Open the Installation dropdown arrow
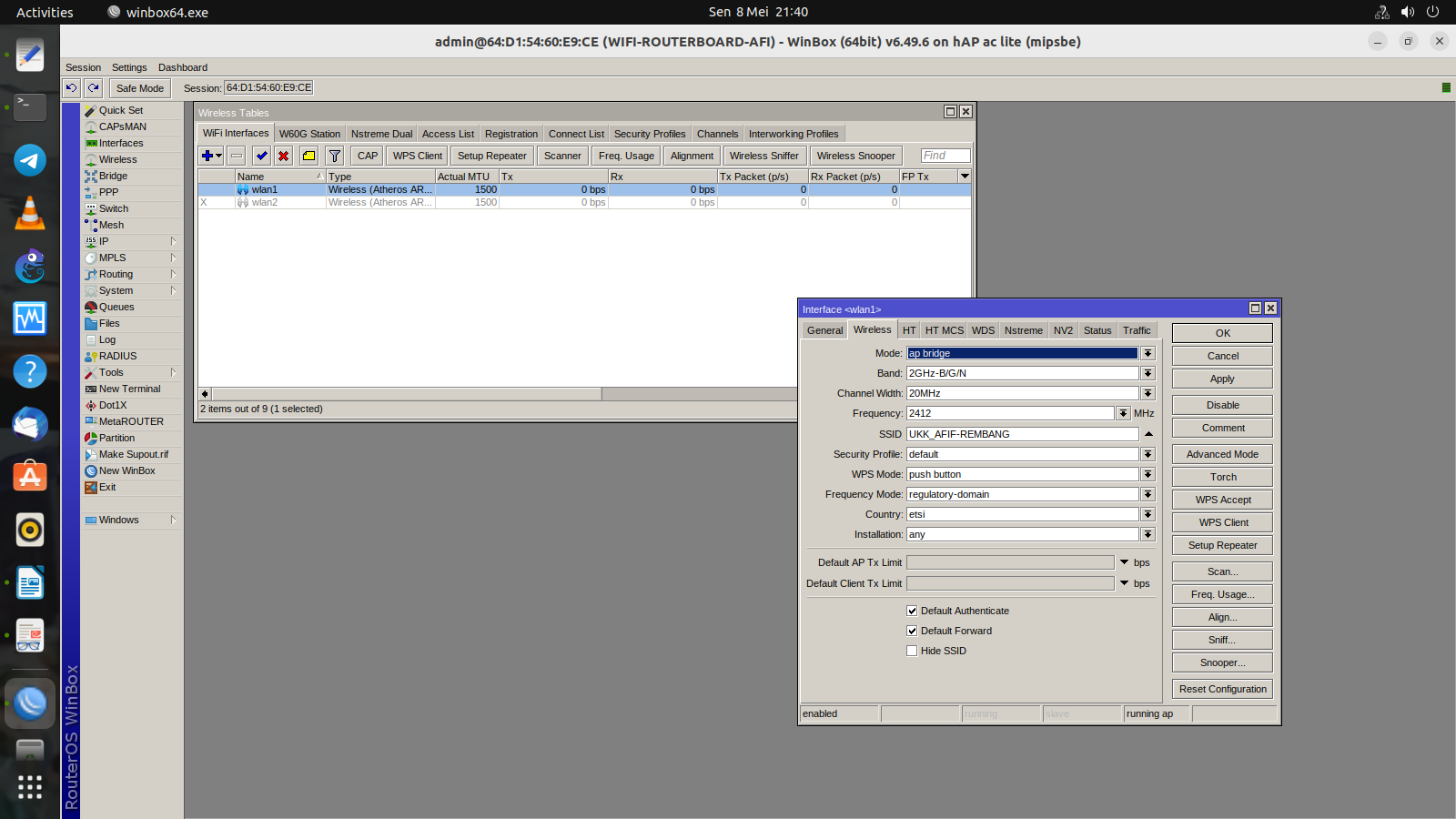Screen dimensions: 1456x819 click(1148, 534)
